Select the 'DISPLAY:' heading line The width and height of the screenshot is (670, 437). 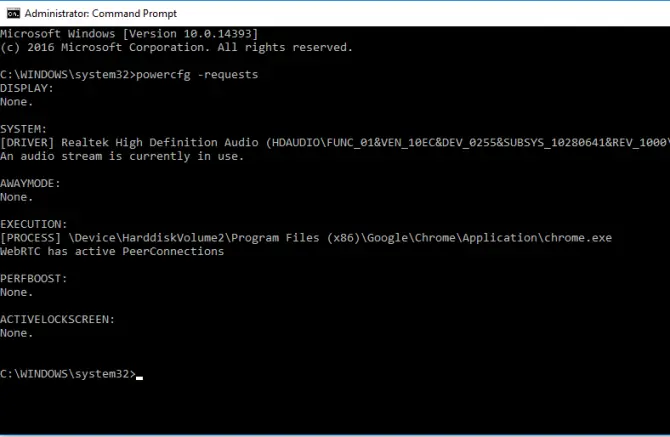coord(27,88)
